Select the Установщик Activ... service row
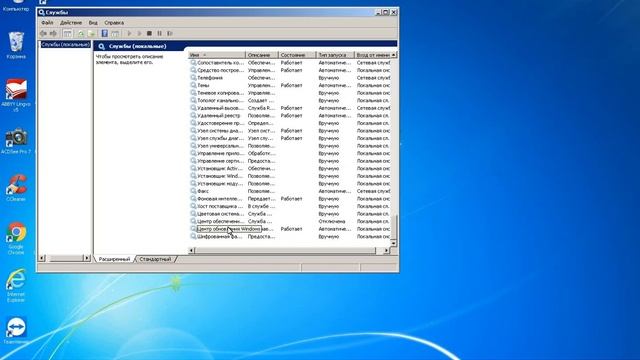The image size is (640, 360). pos(290,169)
